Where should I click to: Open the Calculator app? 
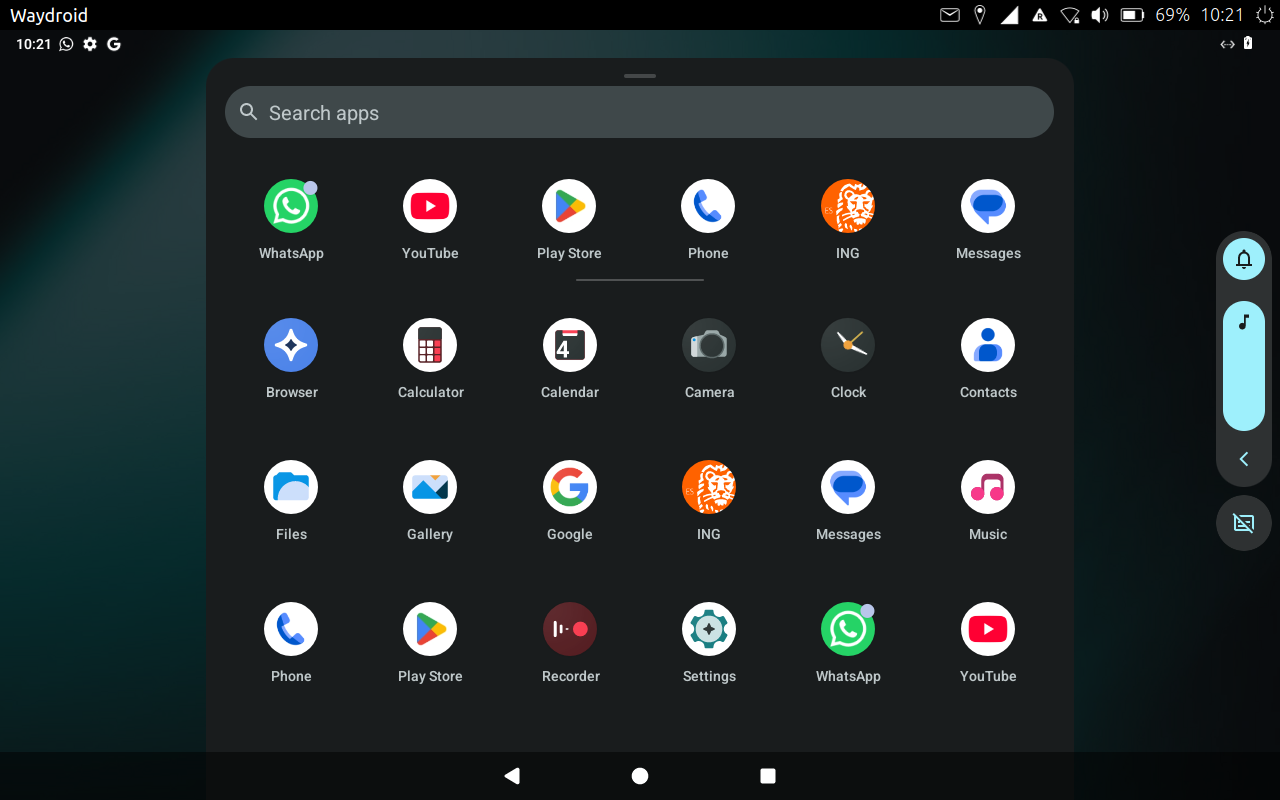[x=430, y=346]
